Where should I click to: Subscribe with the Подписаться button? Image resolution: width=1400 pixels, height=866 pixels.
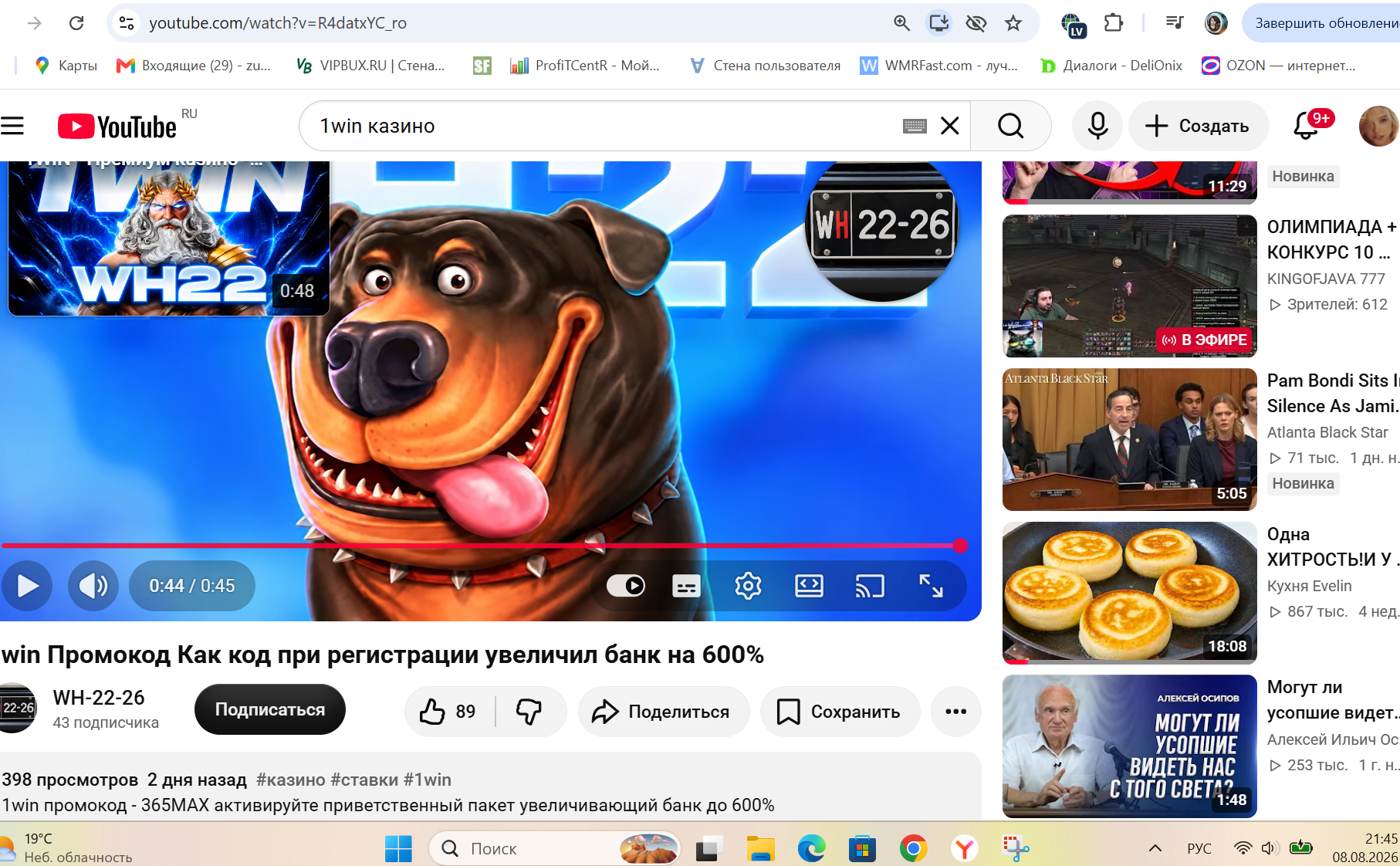tap(270, 709)
